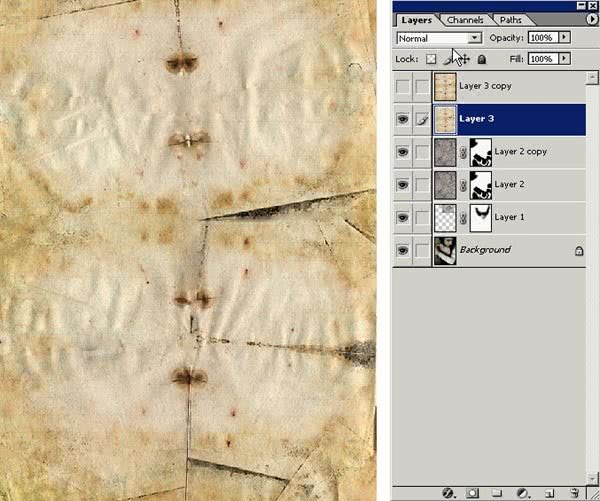Open the Fill slider arrow
This screenshot has height=501, width=600.
tap(565, 60)
